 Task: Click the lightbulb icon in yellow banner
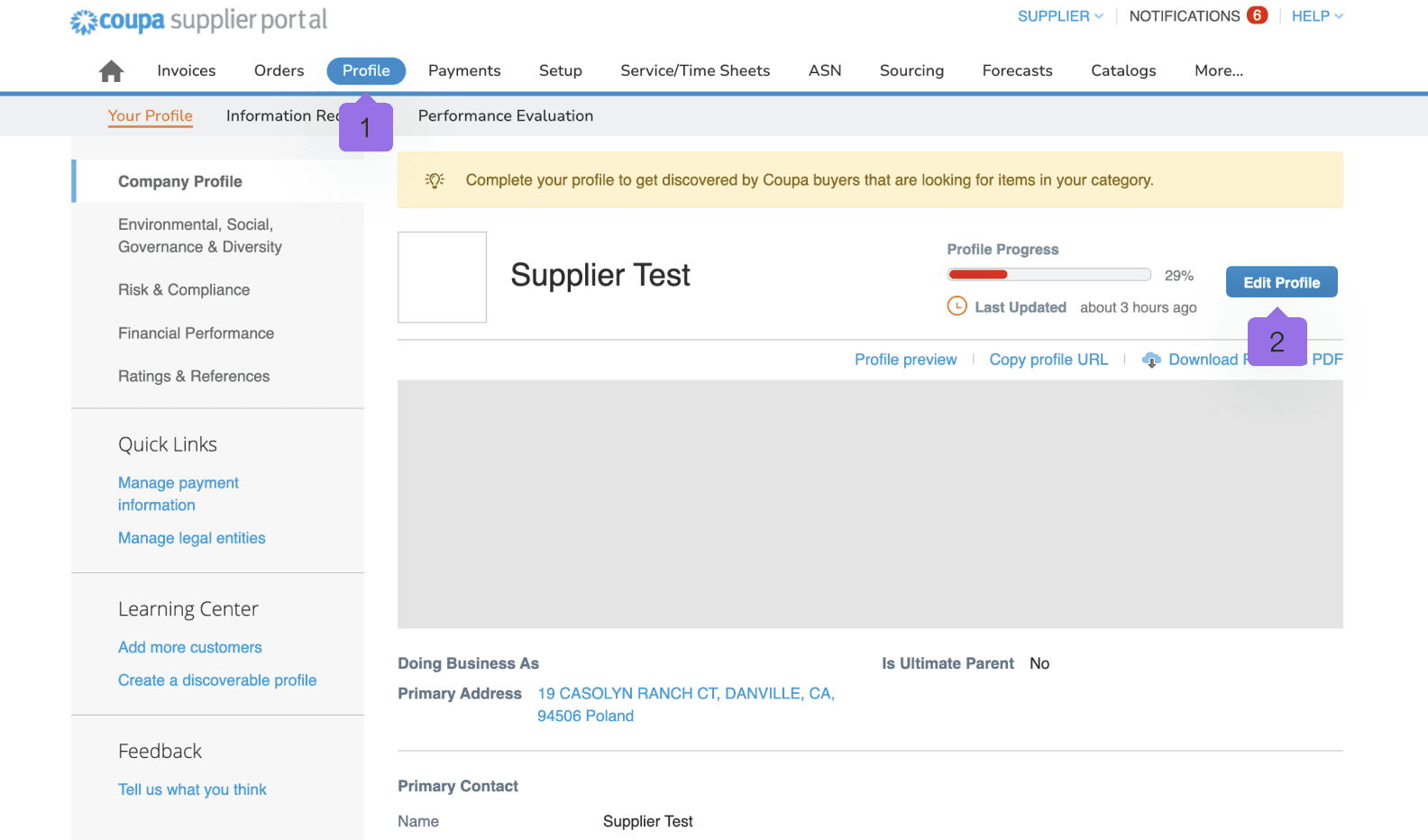[435, 180]
